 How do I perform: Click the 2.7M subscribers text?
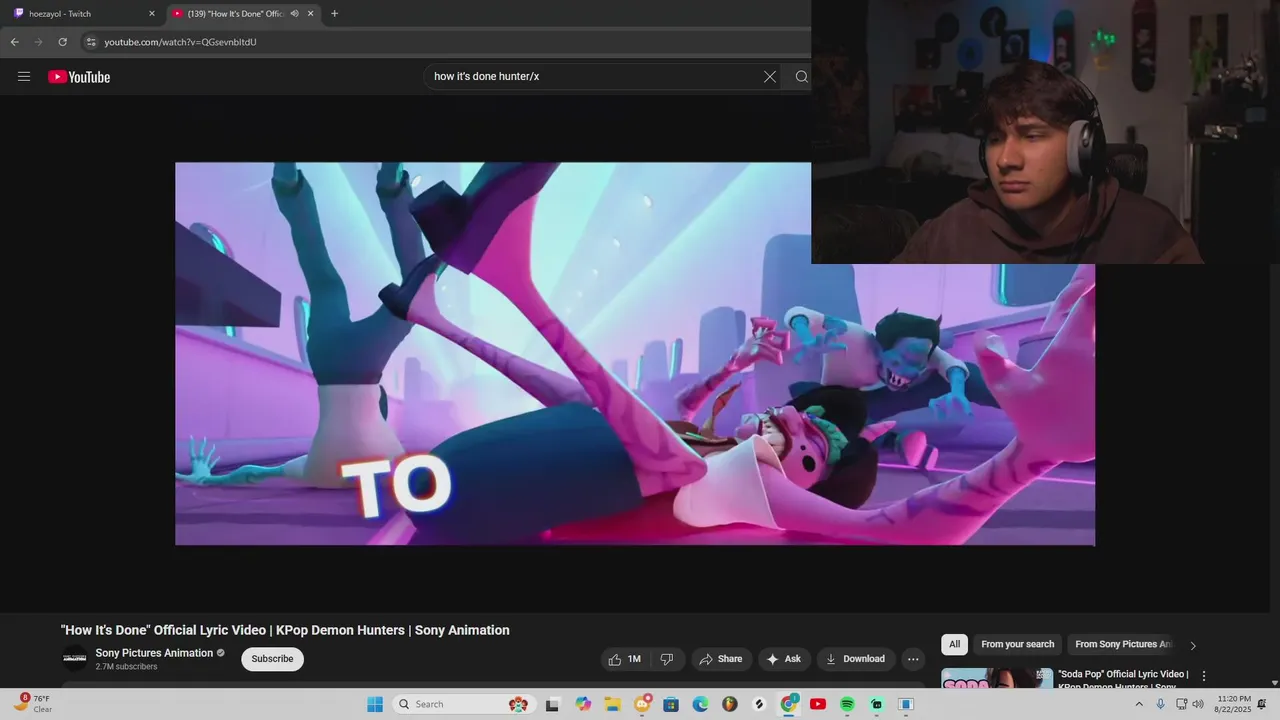pos(126,667)
